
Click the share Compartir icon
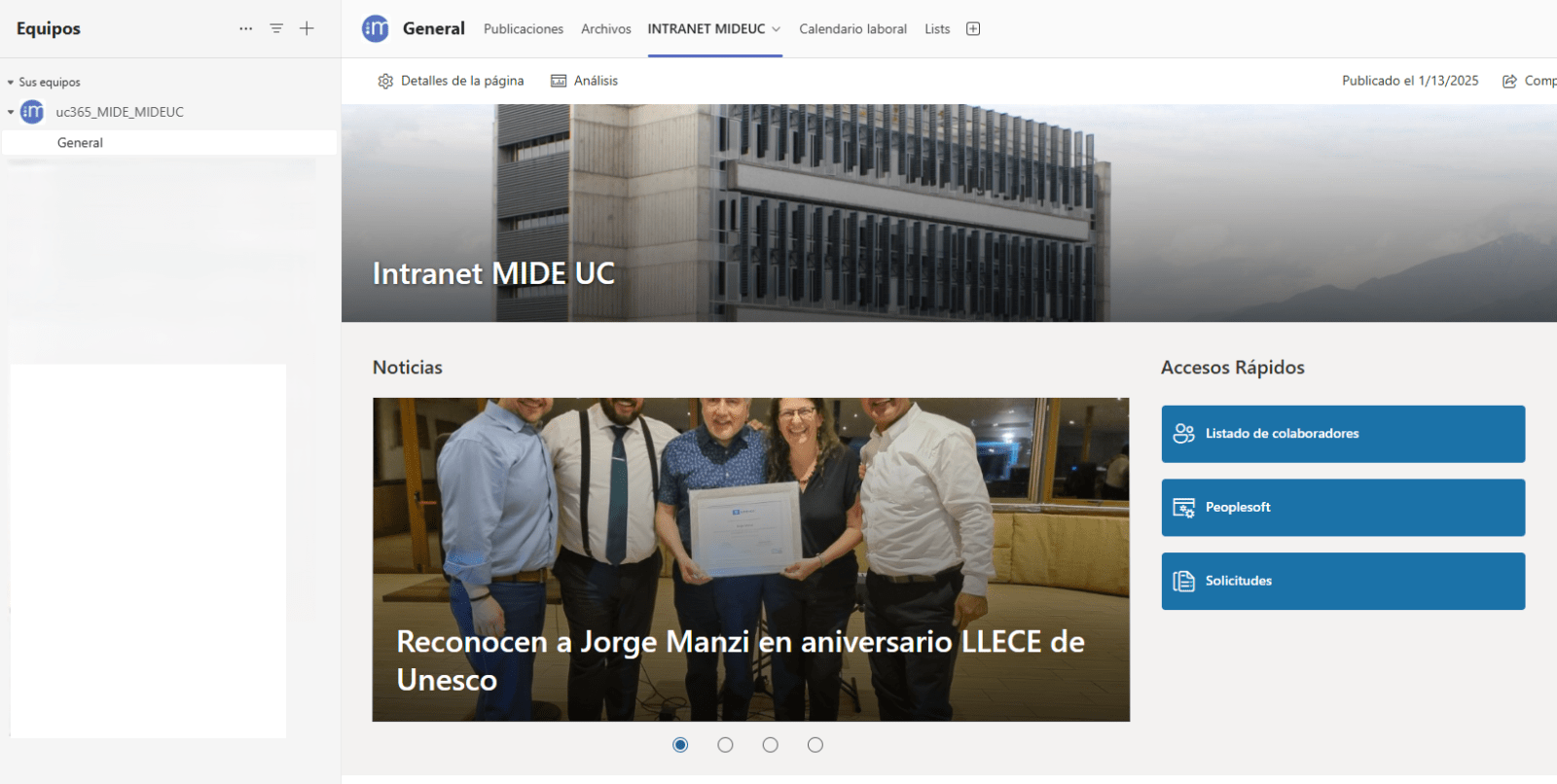coord(1509,81)
